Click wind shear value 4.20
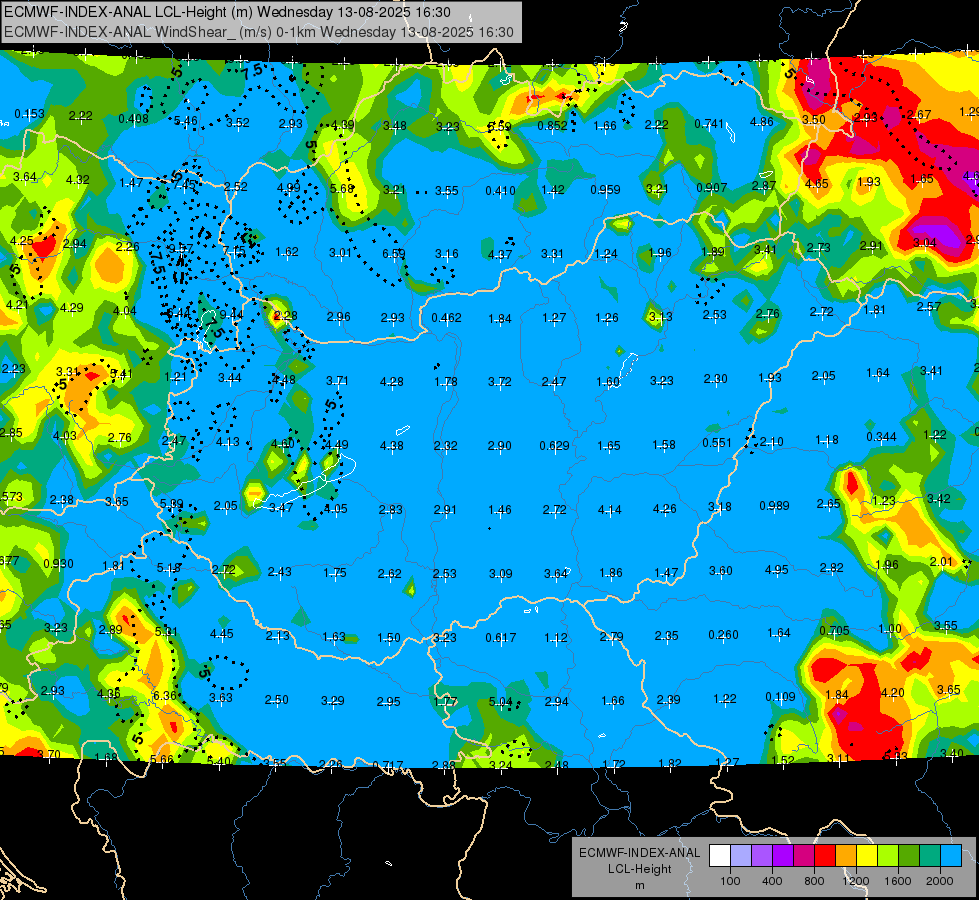Viewport: 979px width, 900px height. [892, 692]
